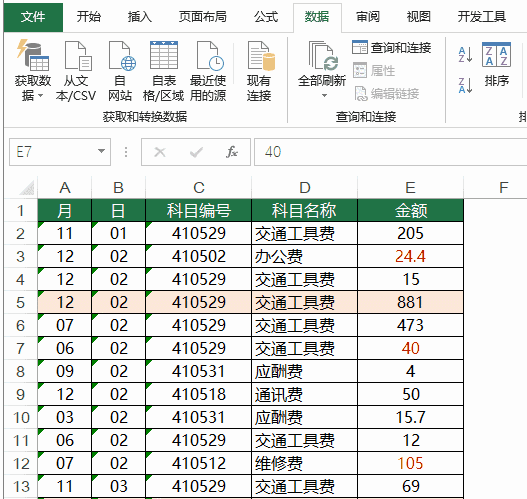Click the Insert Function fx icon
Screen dimensions: 527x499
[x=232, y=152]
